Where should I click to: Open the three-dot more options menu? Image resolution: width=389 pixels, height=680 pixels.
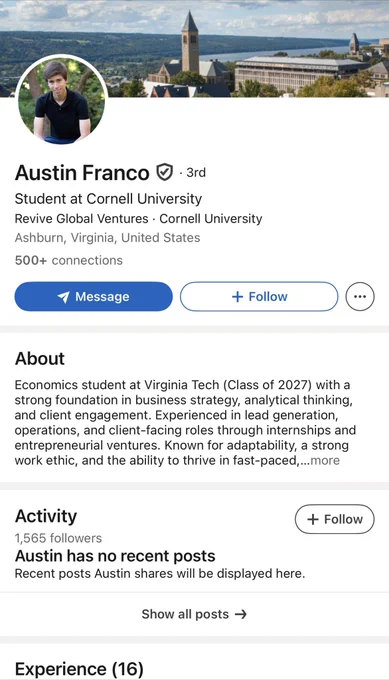[360, 297]
